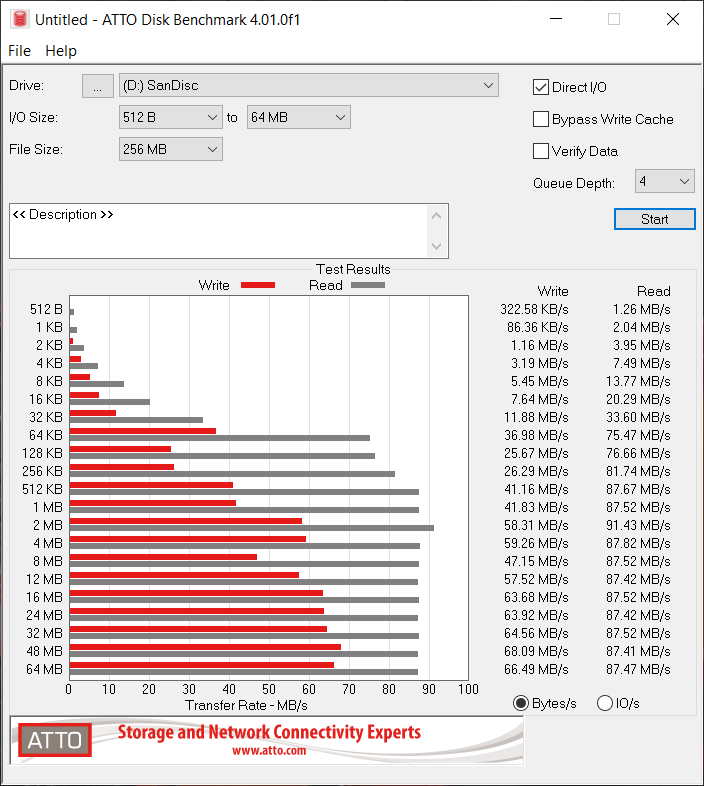This screenshot has width=704, height=786.
Task: Start the benchmark with the Start button
Action: 654,219
